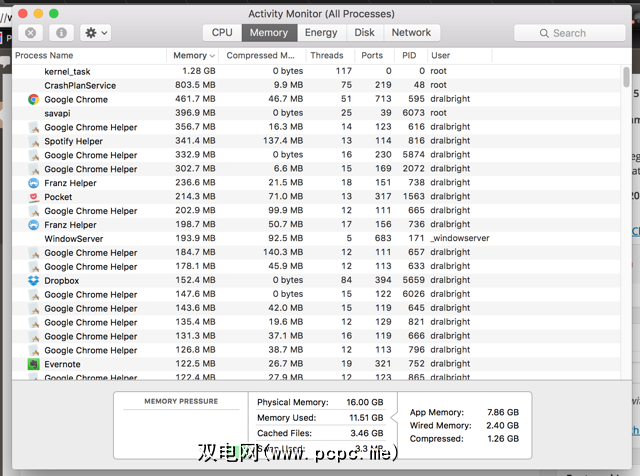Image resolution: width=640 pixels, height=476 pixels.
Task: Click Chrome Helper icon in PID 645 row
Action: (x=33, y=309)
